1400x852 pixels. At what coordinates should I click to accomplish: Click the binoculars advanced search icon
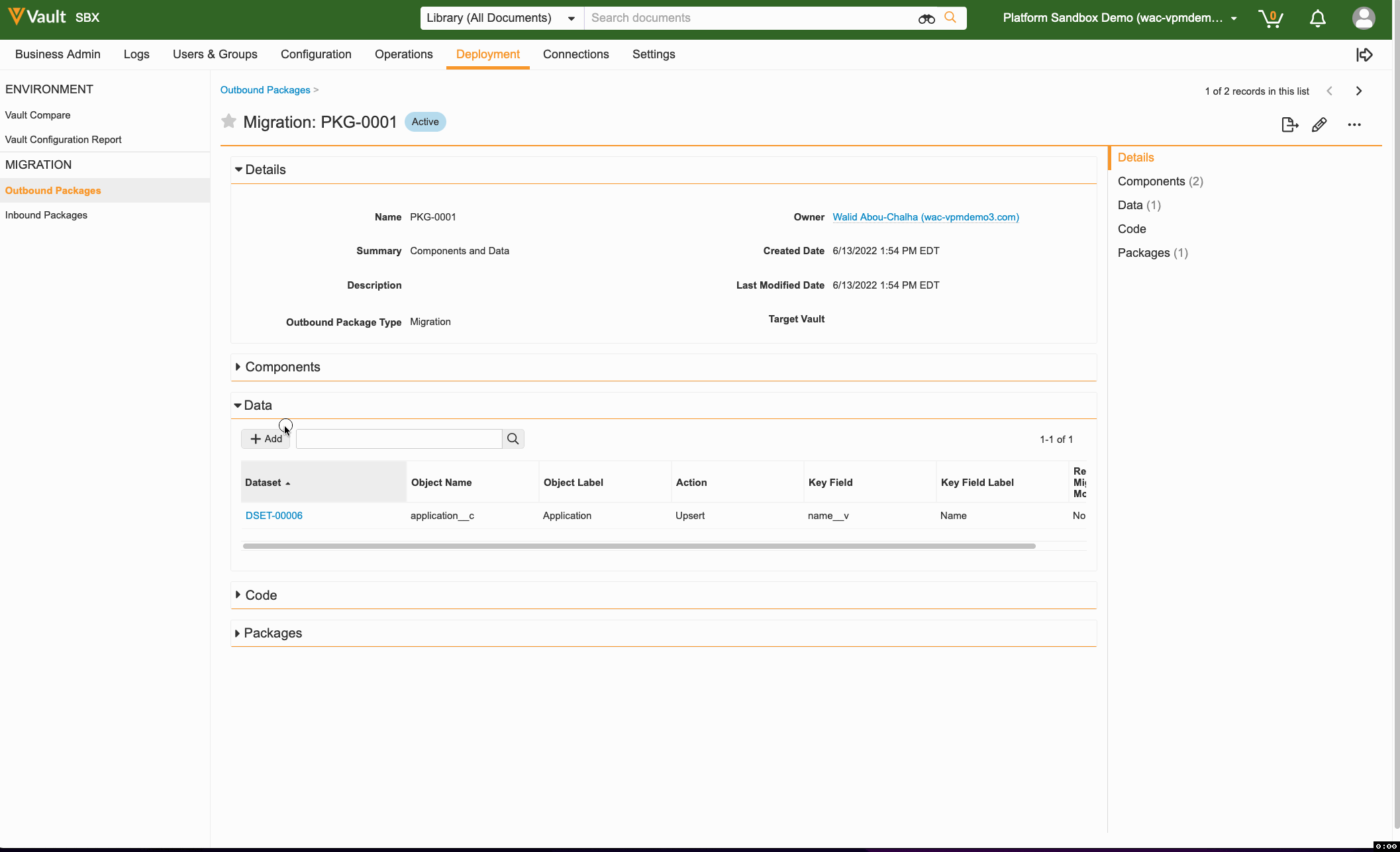926,19
